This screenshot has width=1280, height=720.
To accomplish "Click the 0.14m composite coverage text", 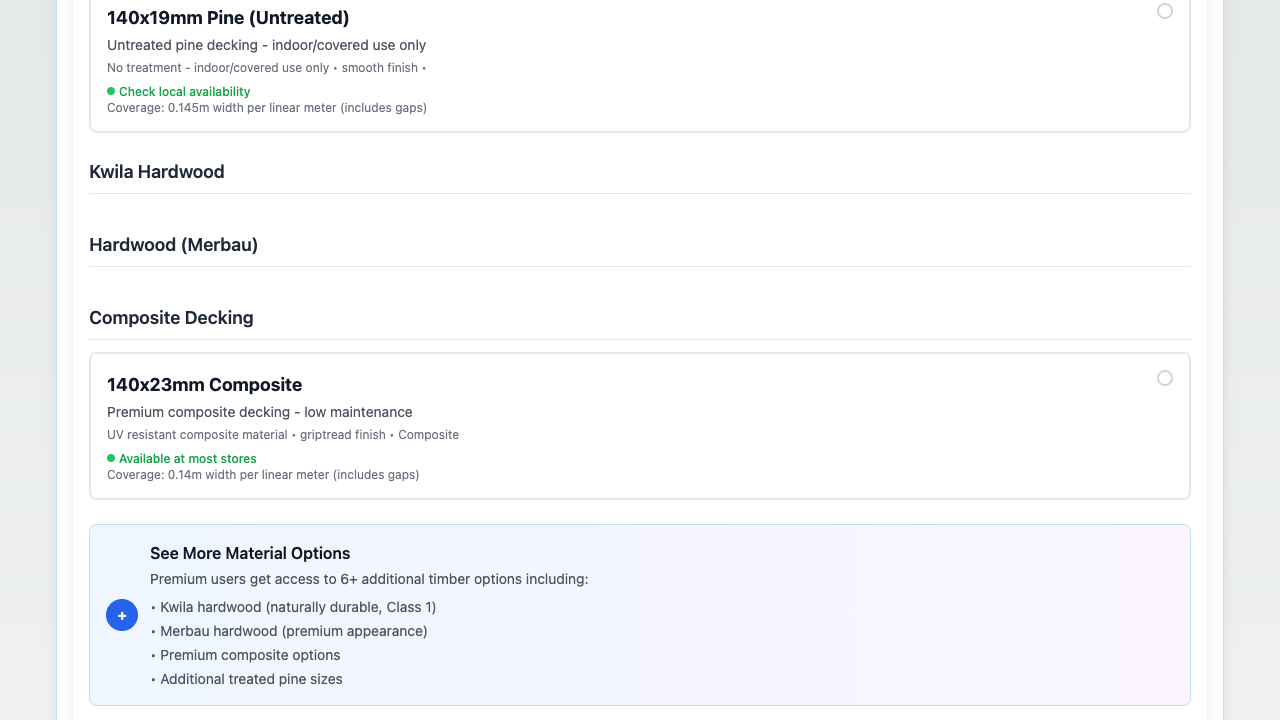I will 263,475.
